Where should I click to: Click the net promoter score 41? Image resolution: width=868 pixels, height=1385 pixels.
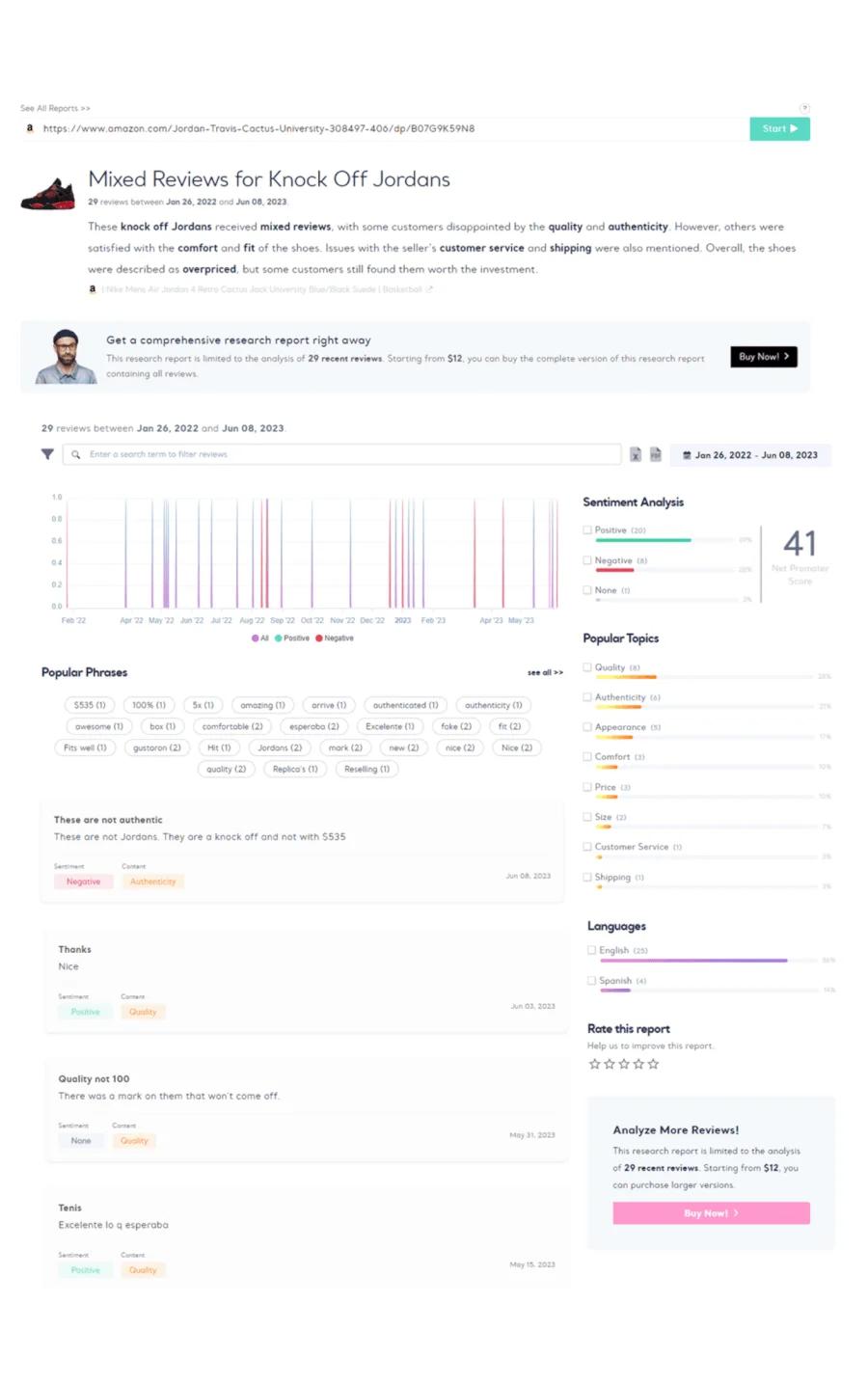click(x=800, y=543)
